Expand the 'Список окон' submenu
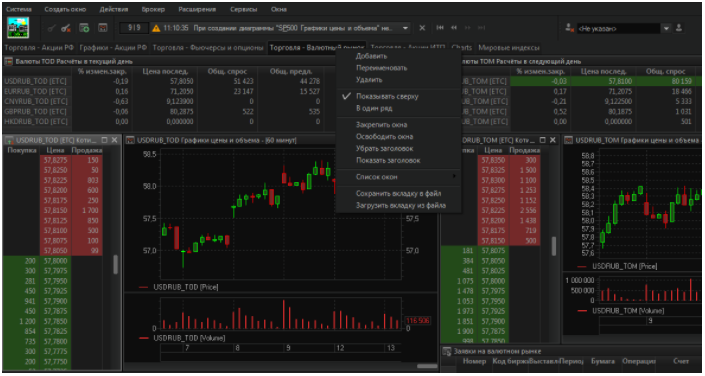This screenshot has width=705, height=376. [398, 177]
